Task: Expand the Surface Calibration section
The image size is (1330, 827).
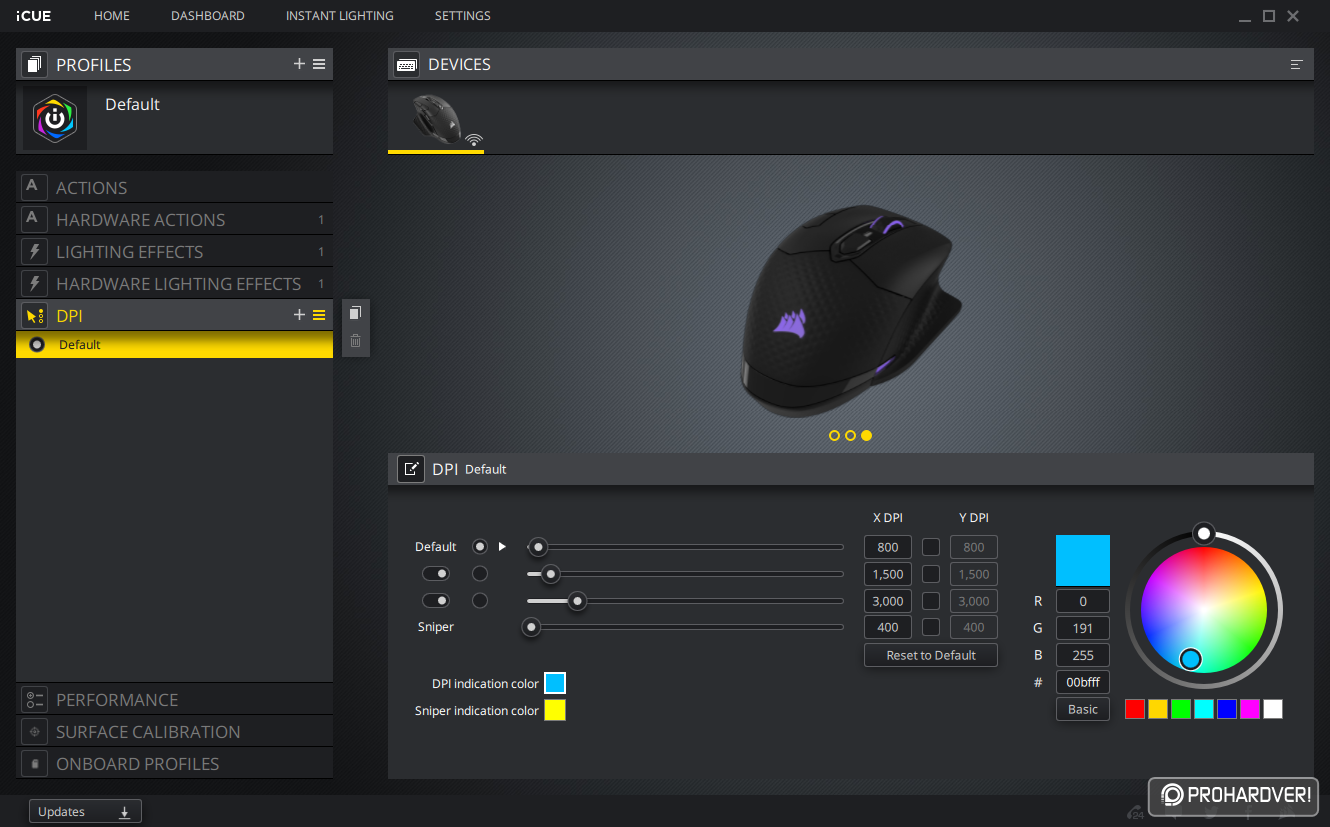Action: 175,731
